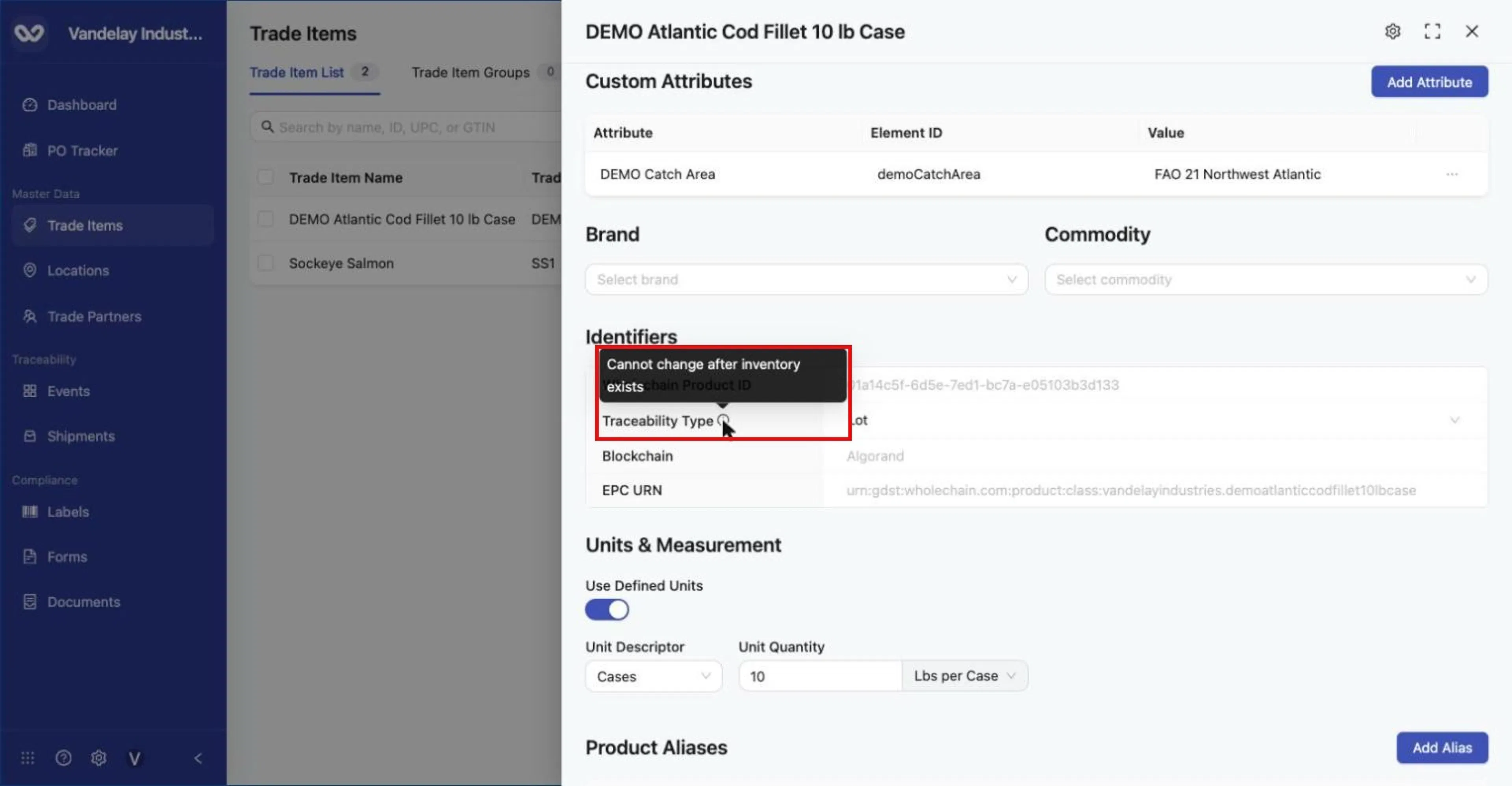Click the 'DEMO Catch Area' attribute cell
The image size is (1512, 786).
coord(658,174)
